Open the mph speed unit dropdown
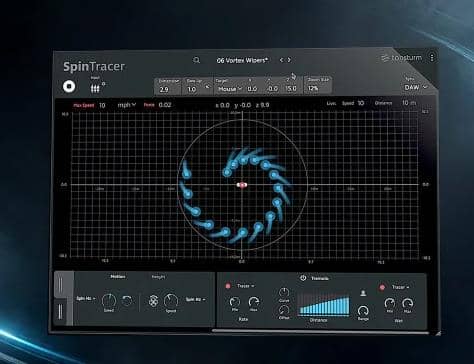The width and height of the screenshot is (474, 364). coord(127,105)
